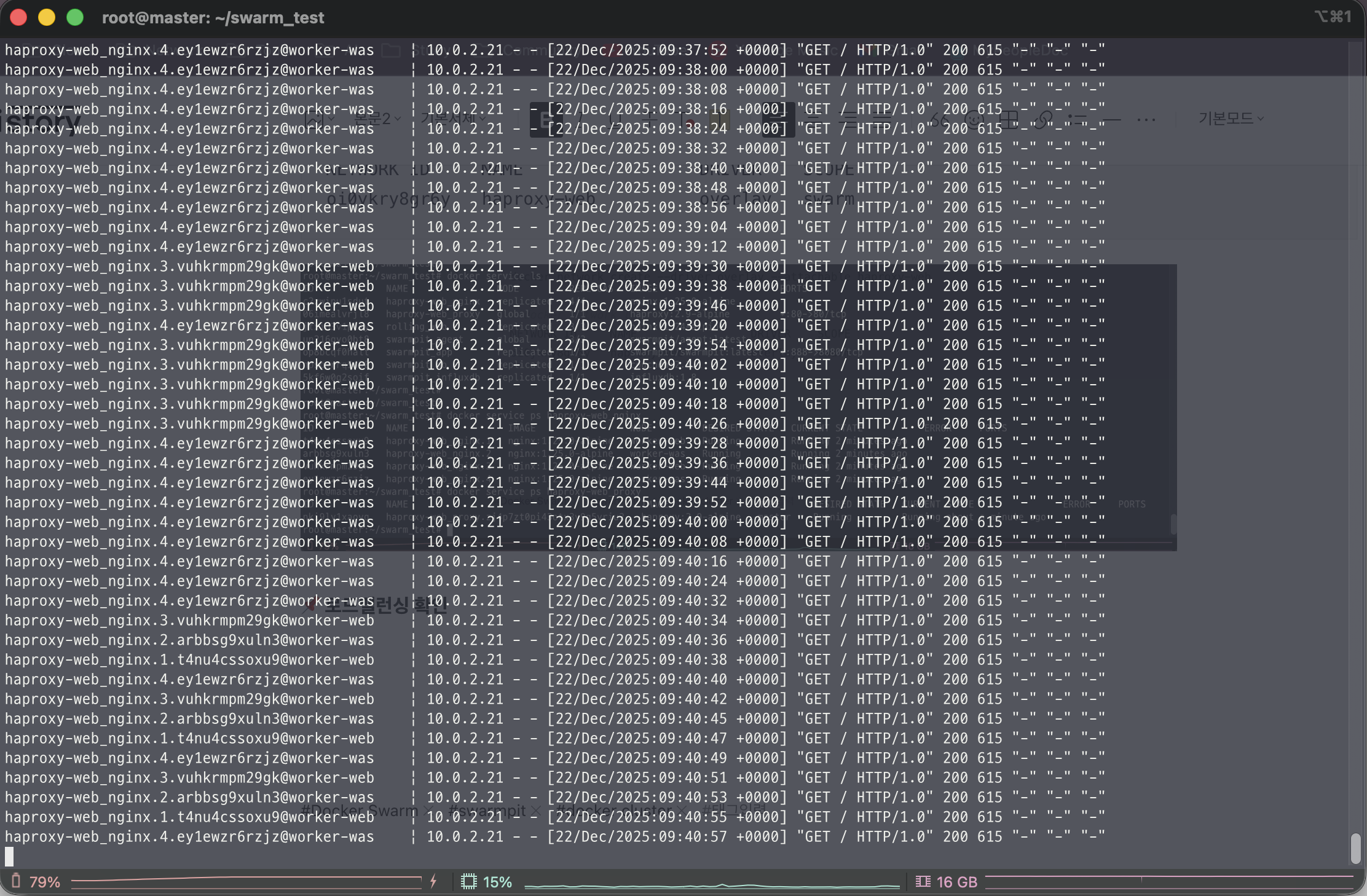This screenshot has height=896, width=1367.
Task: Click the charging bolt icon in status bar
Action: [x=433, y=881]
